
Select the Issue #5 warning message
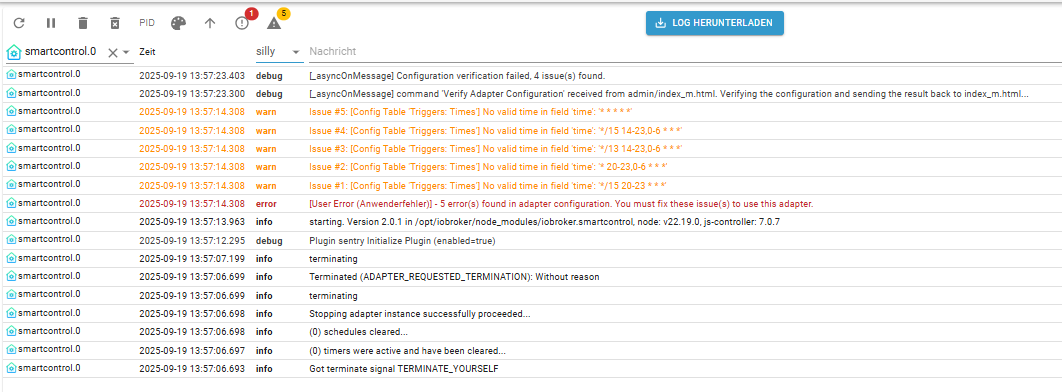point(471,111)
